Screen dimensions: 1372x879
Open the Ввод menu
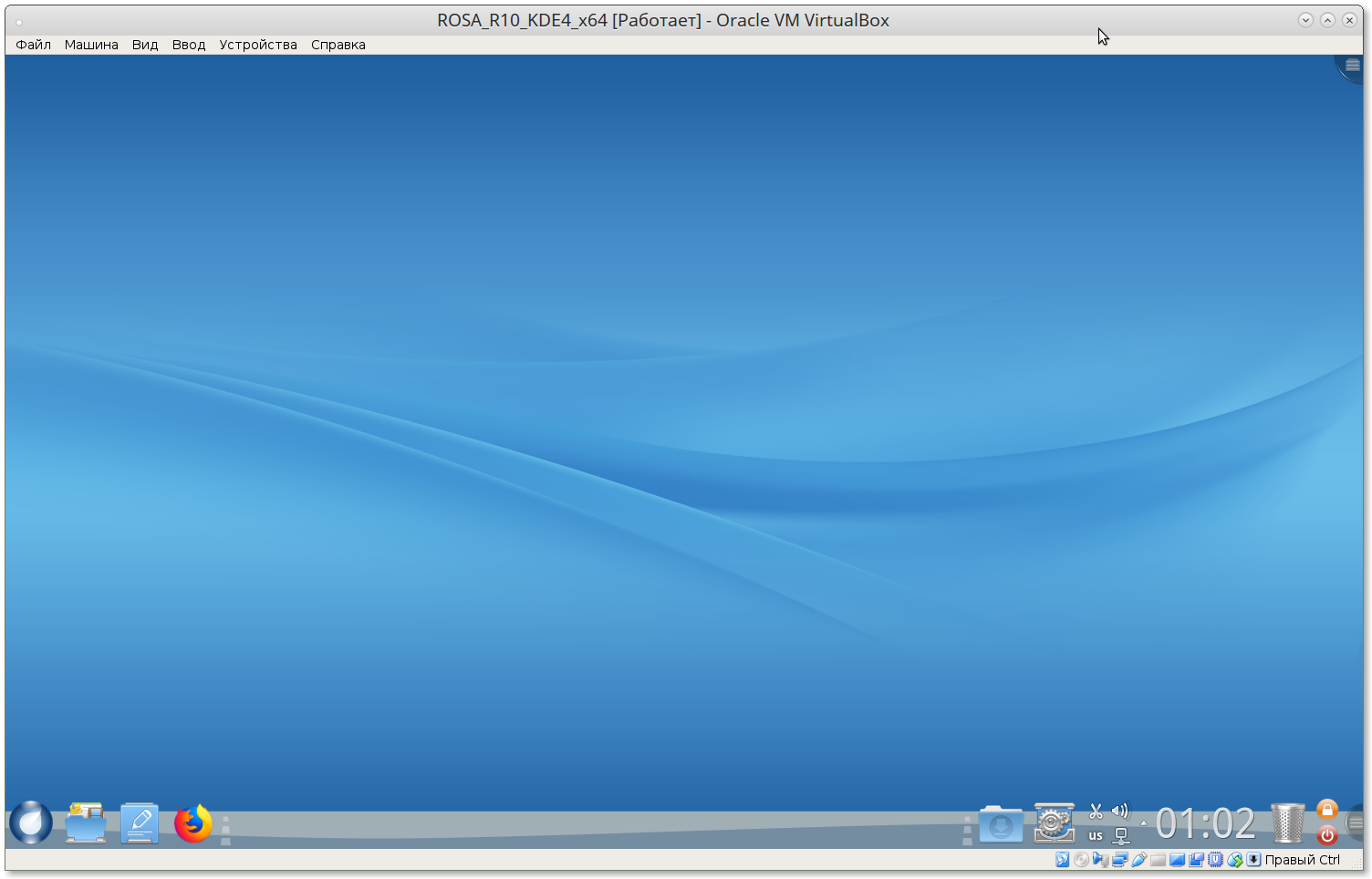coord(189,45)
